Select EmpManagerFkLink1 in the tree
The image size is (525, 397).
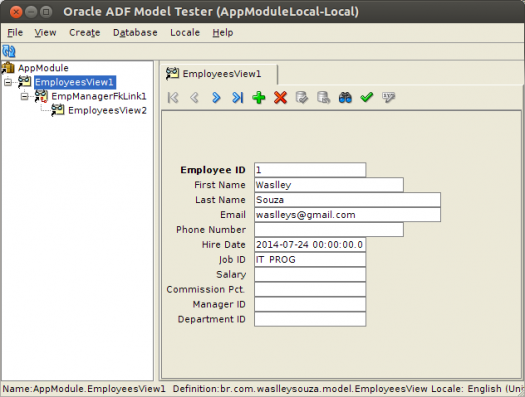tap(99, 96)
